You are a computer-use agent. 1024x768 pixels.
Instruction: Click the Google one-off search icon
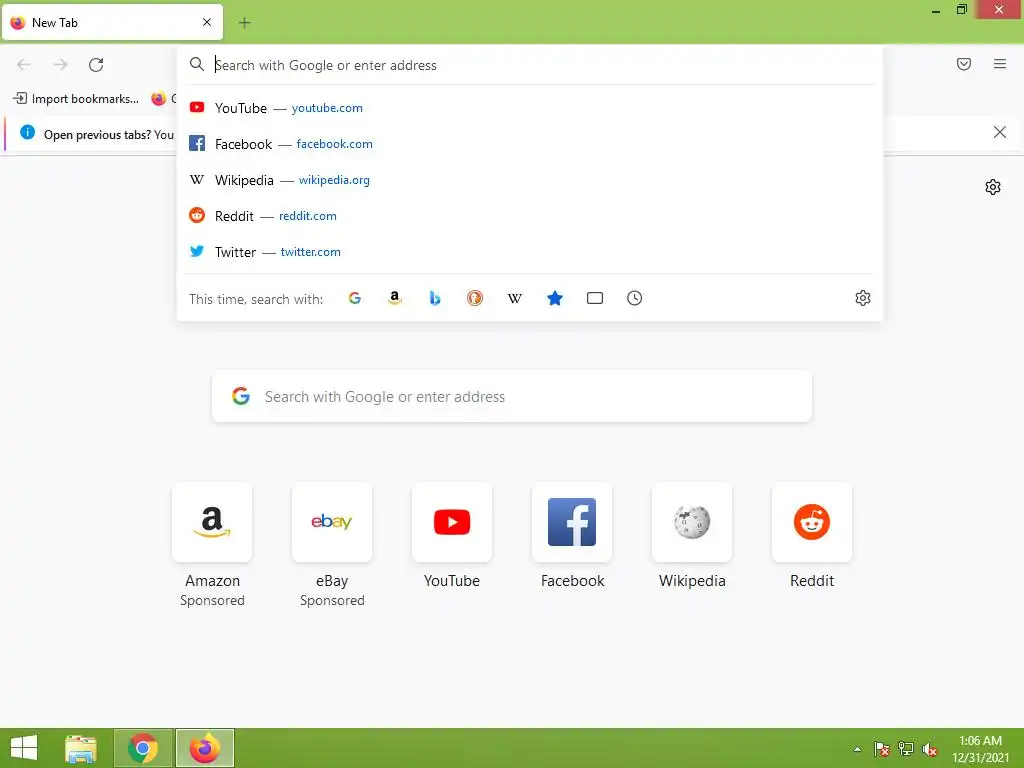[355, 298]
